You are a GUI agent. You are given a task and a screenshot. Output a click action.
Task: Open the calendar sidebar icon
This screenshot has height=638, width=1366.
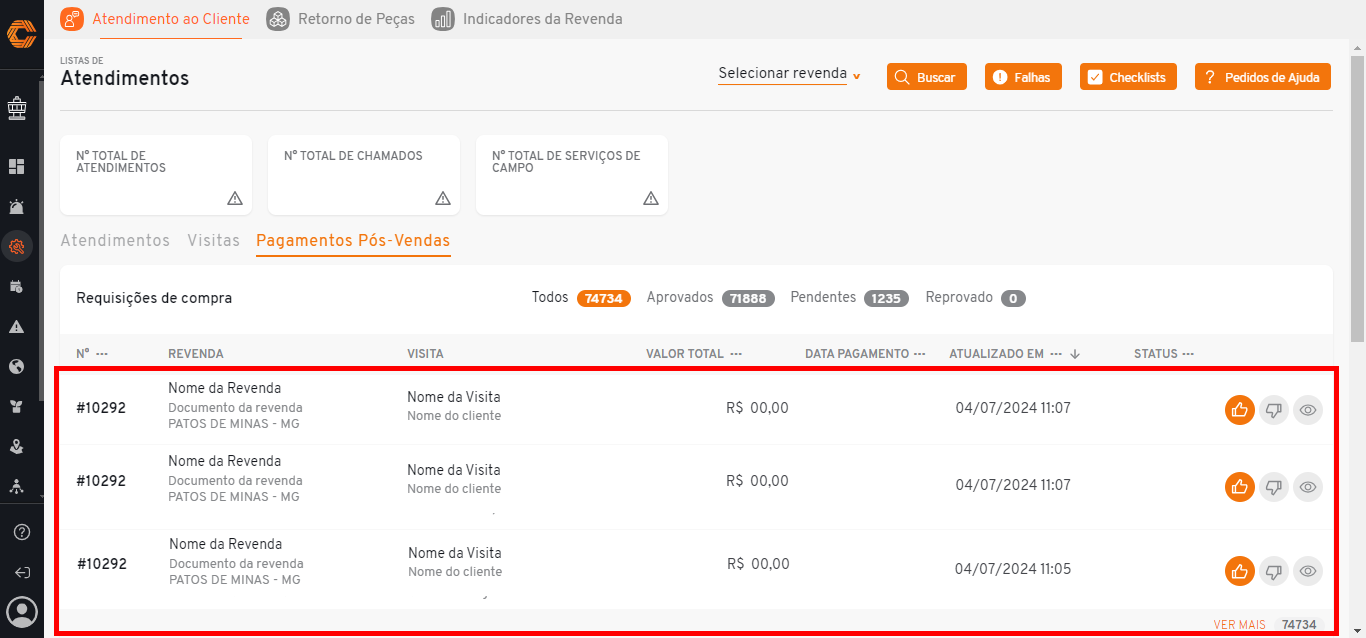point(17,286)
